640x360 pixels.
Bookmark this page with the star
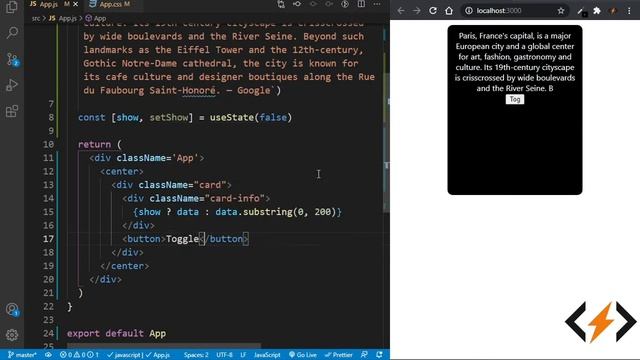pyautogui.click(x=561, y=11)
